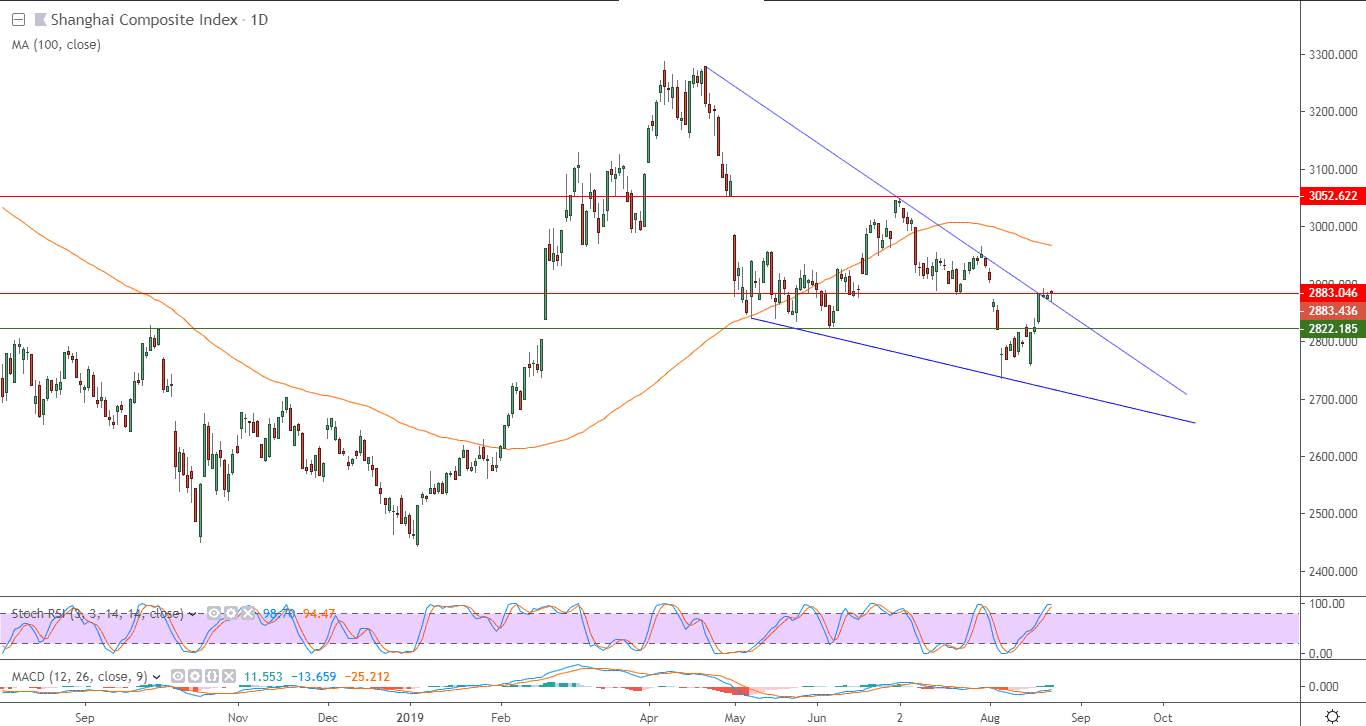The image size is (1366, 726).
Task: Click the Oct time axis label
Action: pyautogui.click(x=1162, y=717)
